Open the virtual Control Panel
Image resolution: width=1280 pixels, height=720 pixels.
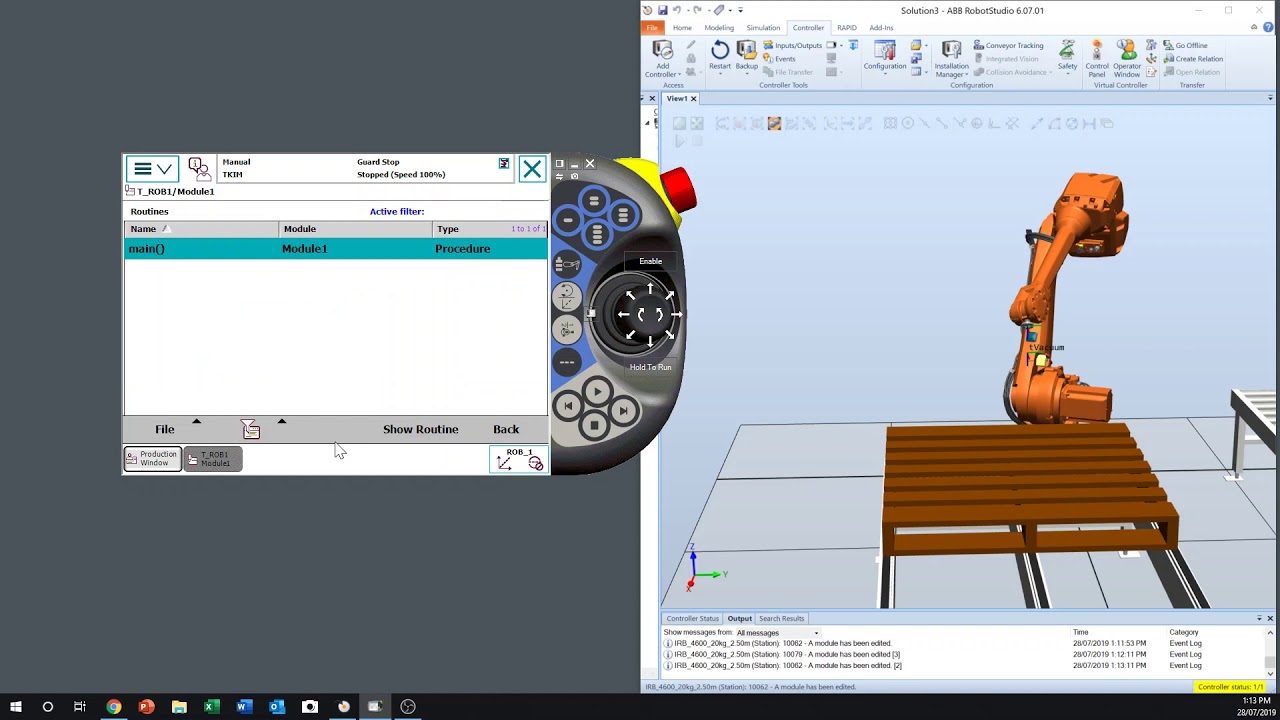[1097, 60]
